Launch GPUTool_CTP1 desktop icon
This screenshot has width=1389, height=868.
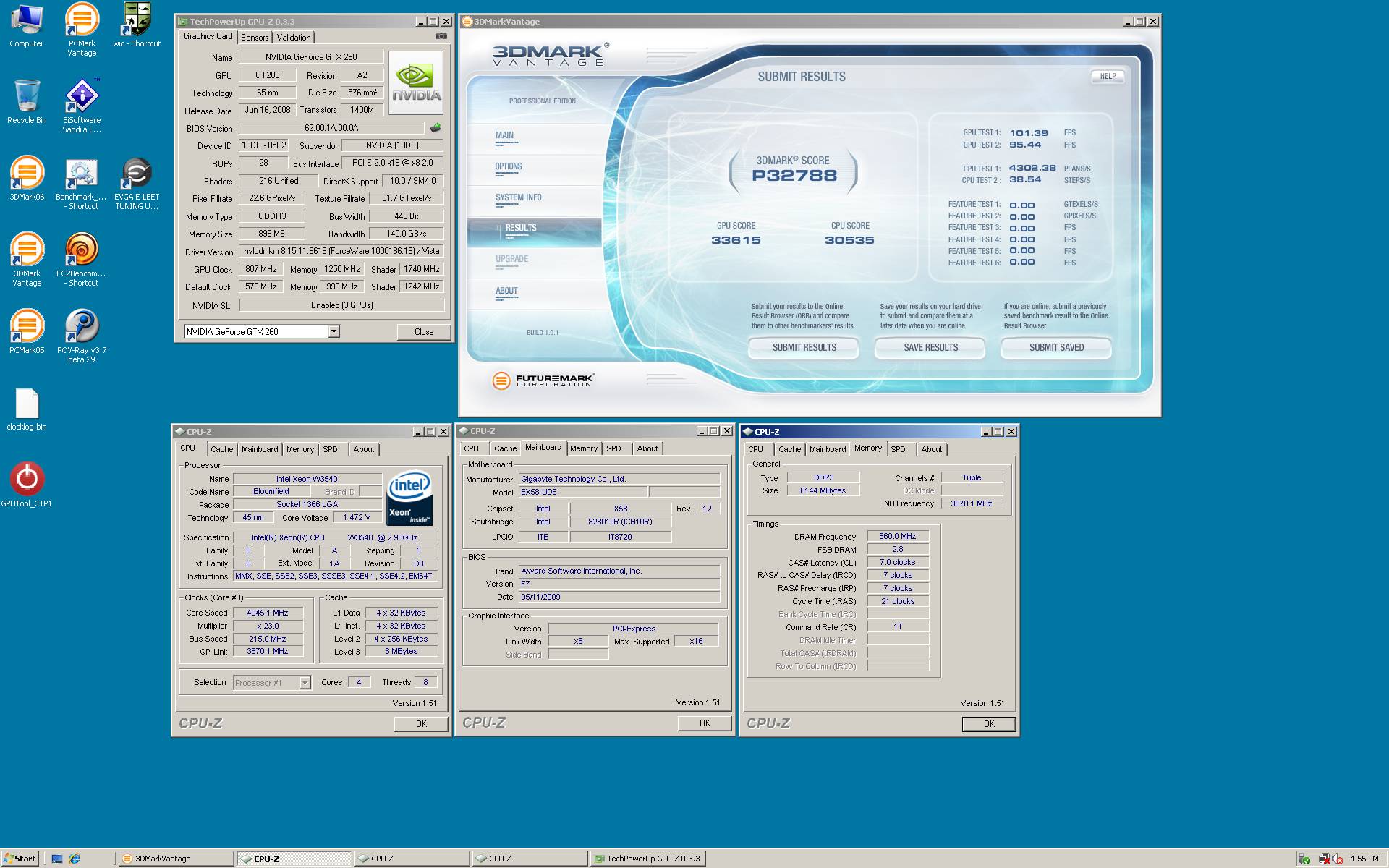(27, 485)
